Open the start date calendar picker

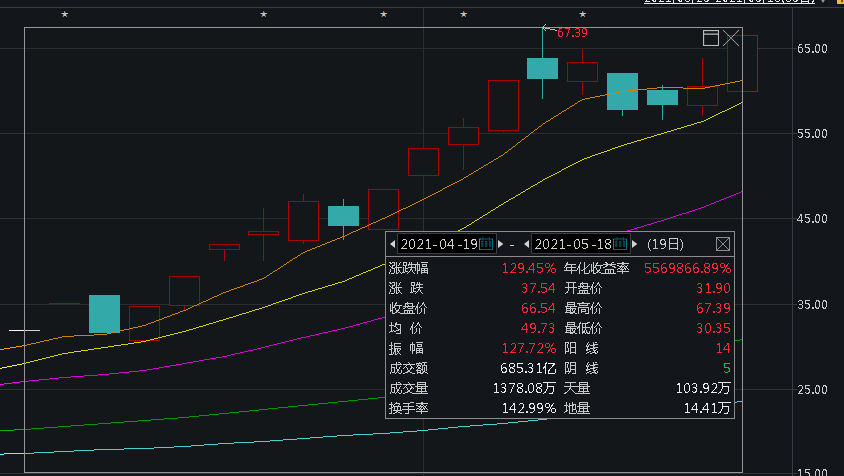pyautogui.click(x=487, y=243)
